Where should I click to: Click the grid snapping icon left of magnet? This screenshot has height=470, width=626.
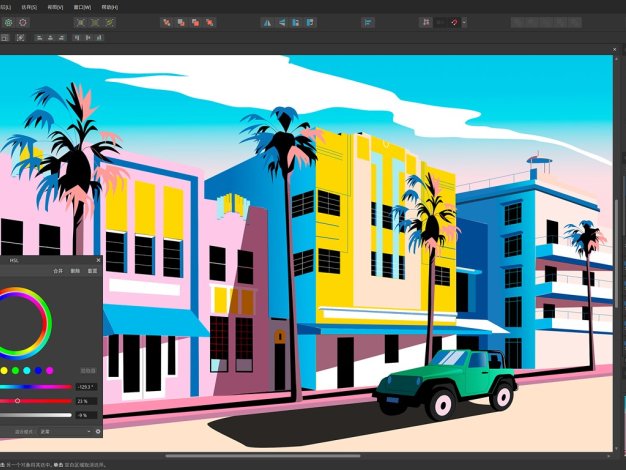click(426, 22)
